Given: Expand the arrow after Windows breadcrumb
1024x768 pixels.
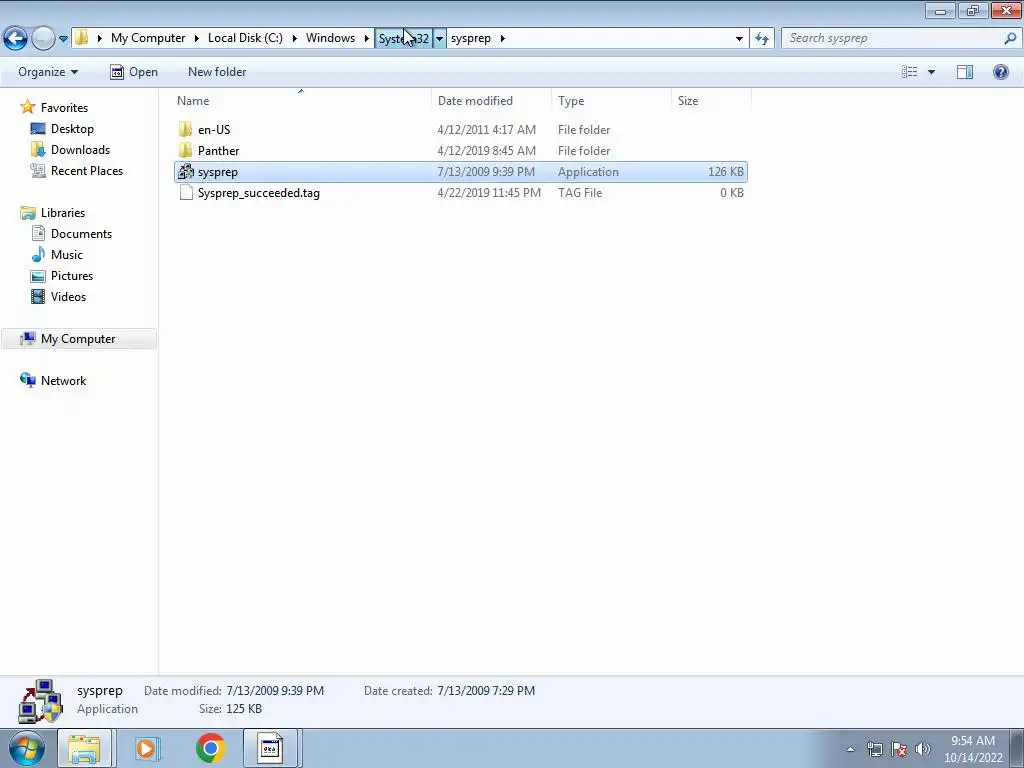Looking at the screenshot, I should [366, 39].
